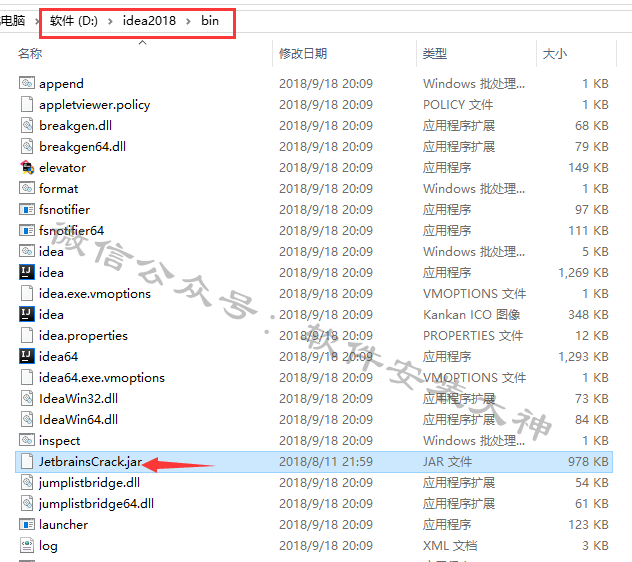Click the breakgen.dll file icon

(27, 125)
